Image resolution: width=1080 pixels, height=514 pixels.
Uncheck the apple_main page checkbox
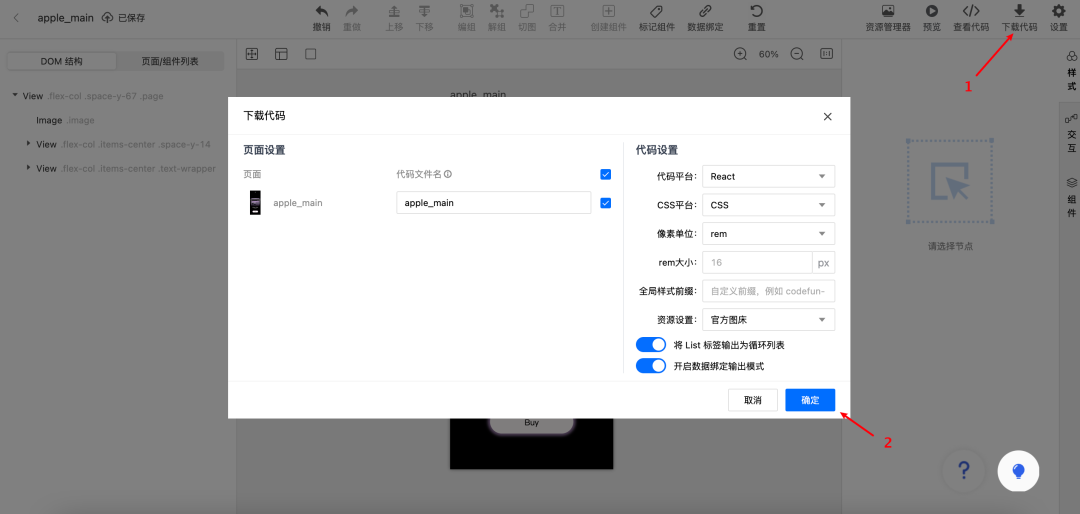coord(605,203)
